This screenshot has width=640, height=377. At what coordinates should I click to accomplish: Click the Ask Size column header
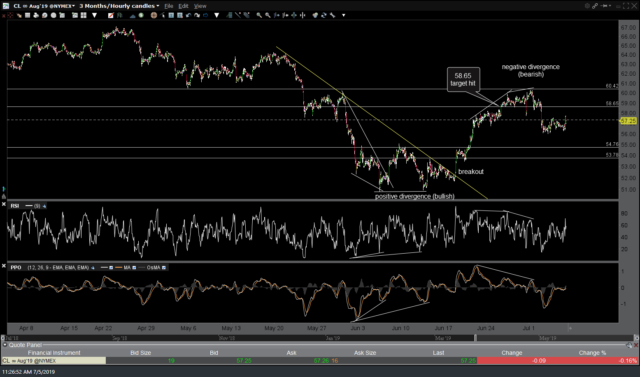(365, 353)
